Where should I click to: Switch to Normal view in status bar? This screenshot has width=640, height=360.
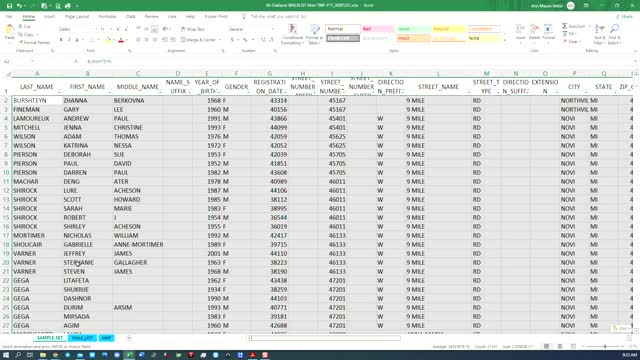coord(547,347)
